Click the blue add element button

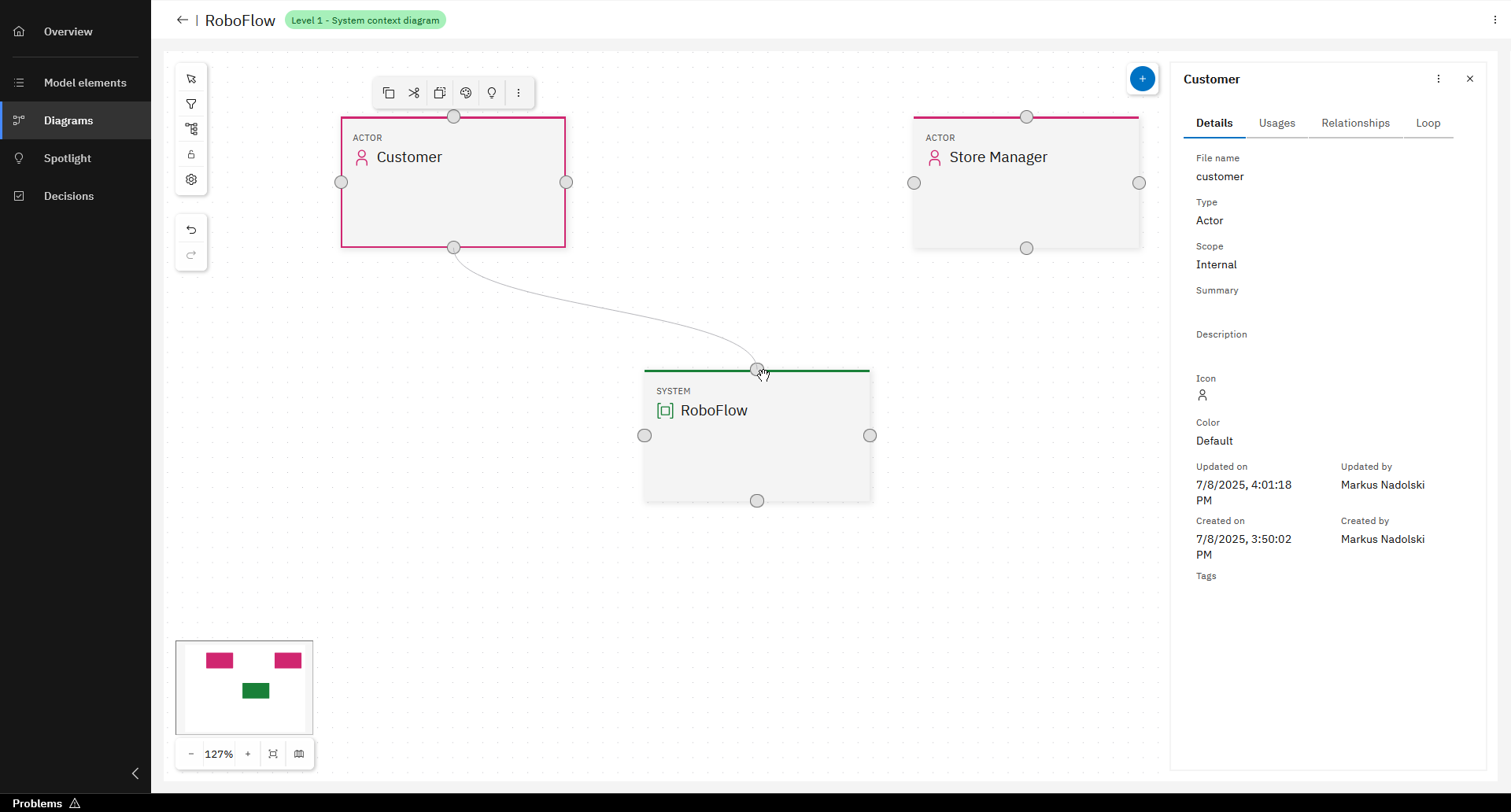tap(1143, 79)
